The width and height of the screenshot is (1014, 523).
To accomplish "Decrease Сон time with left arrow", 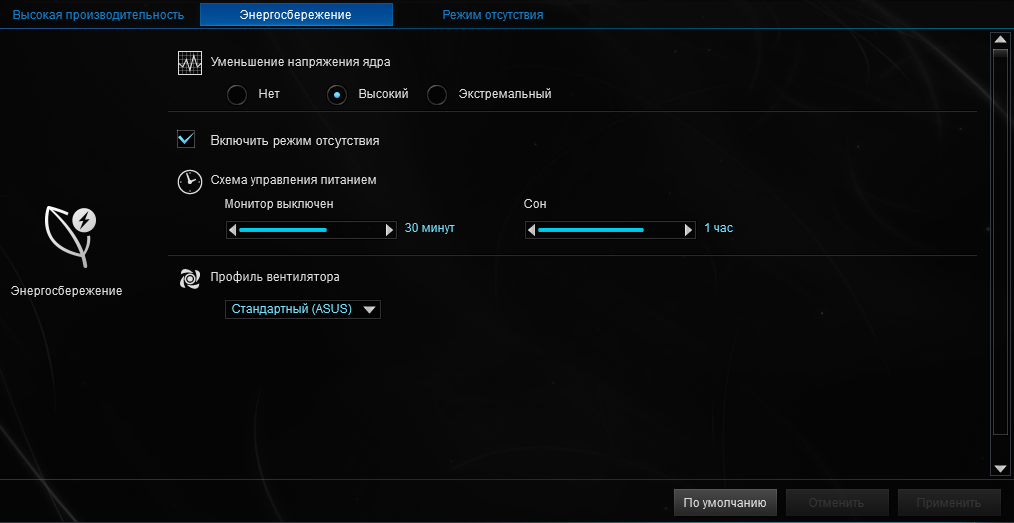I will click(532, 230).
